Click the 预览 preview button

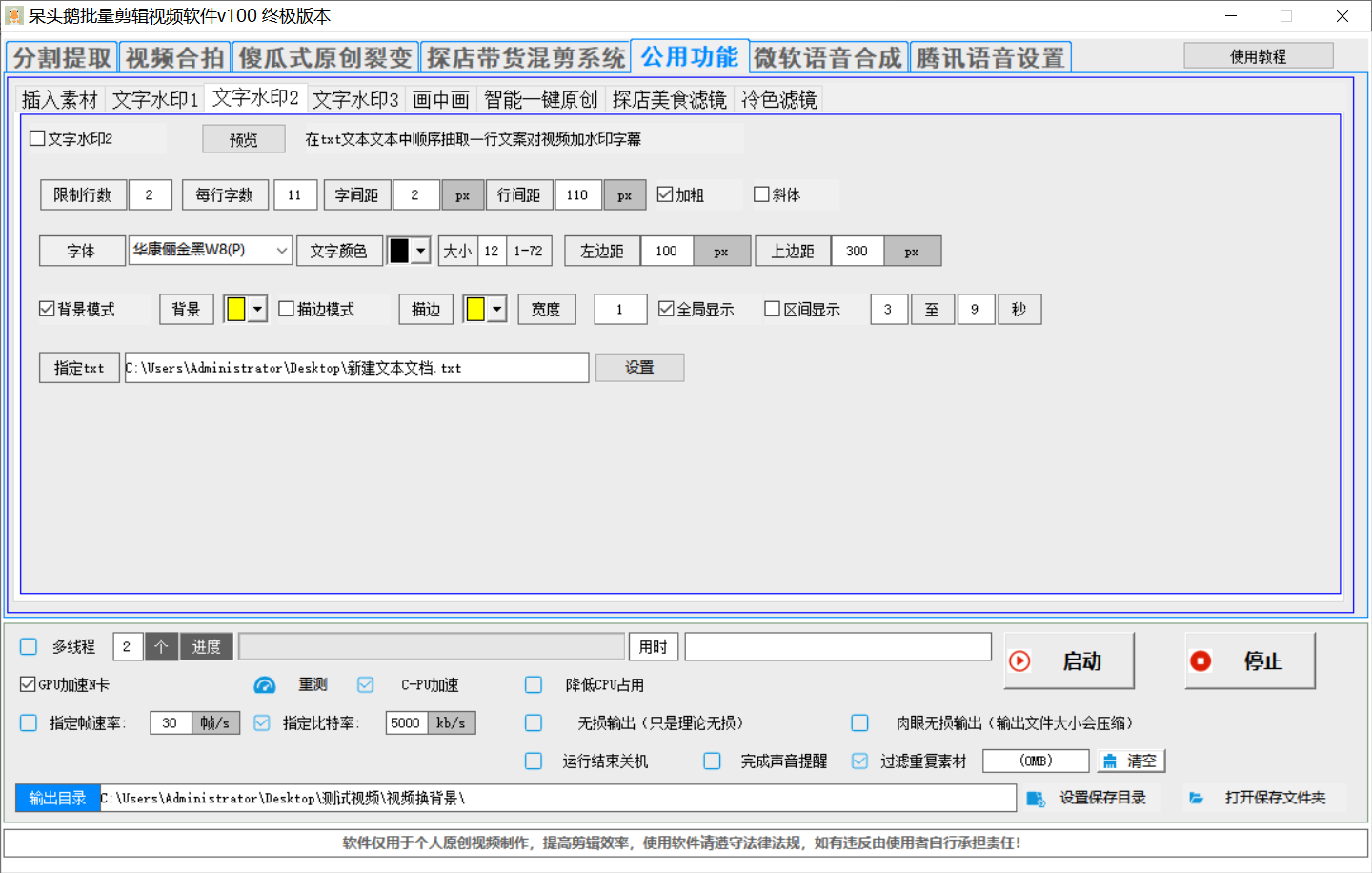coord(243,139)
